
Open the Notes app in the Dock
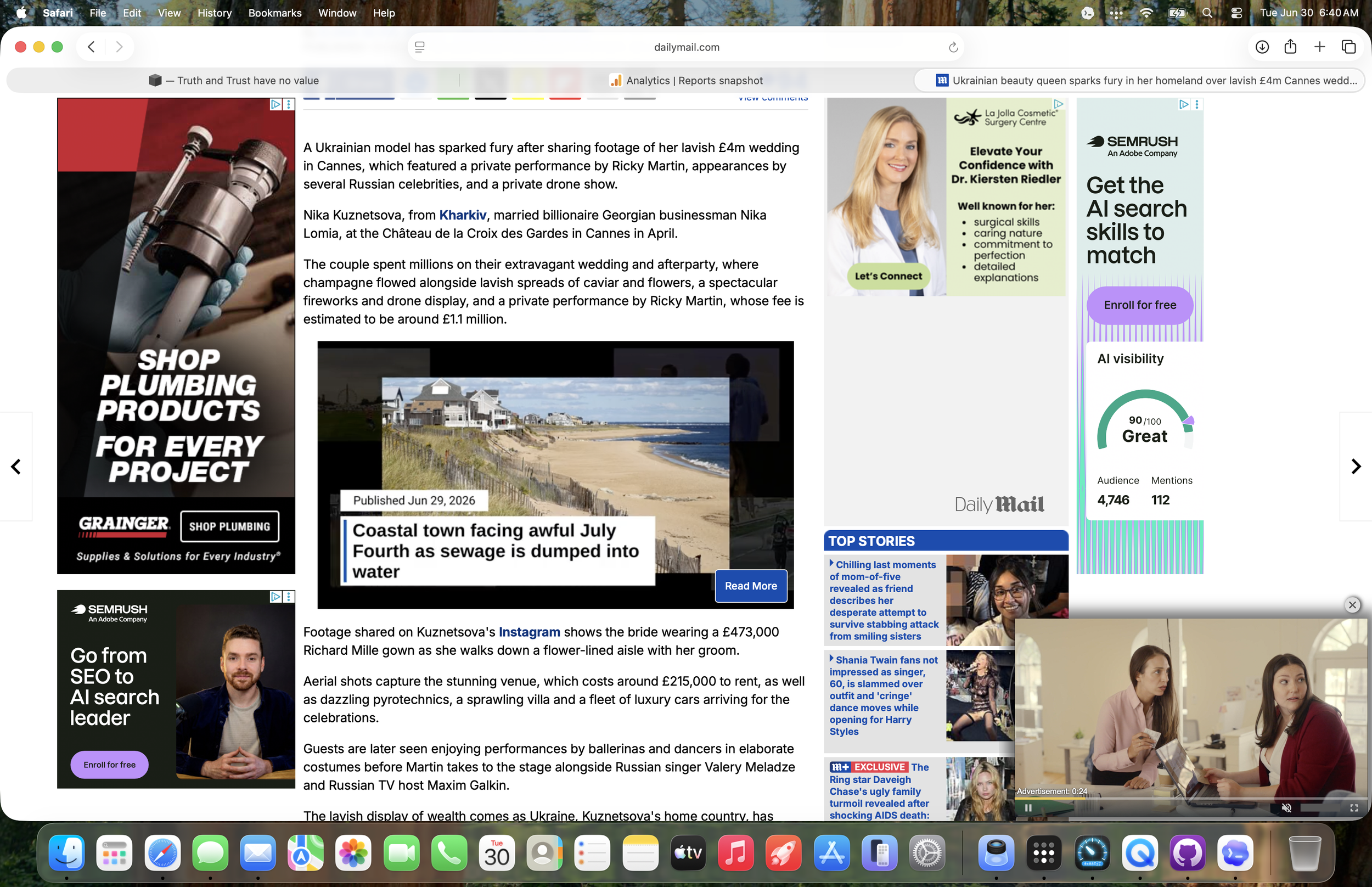click(640, 853)
